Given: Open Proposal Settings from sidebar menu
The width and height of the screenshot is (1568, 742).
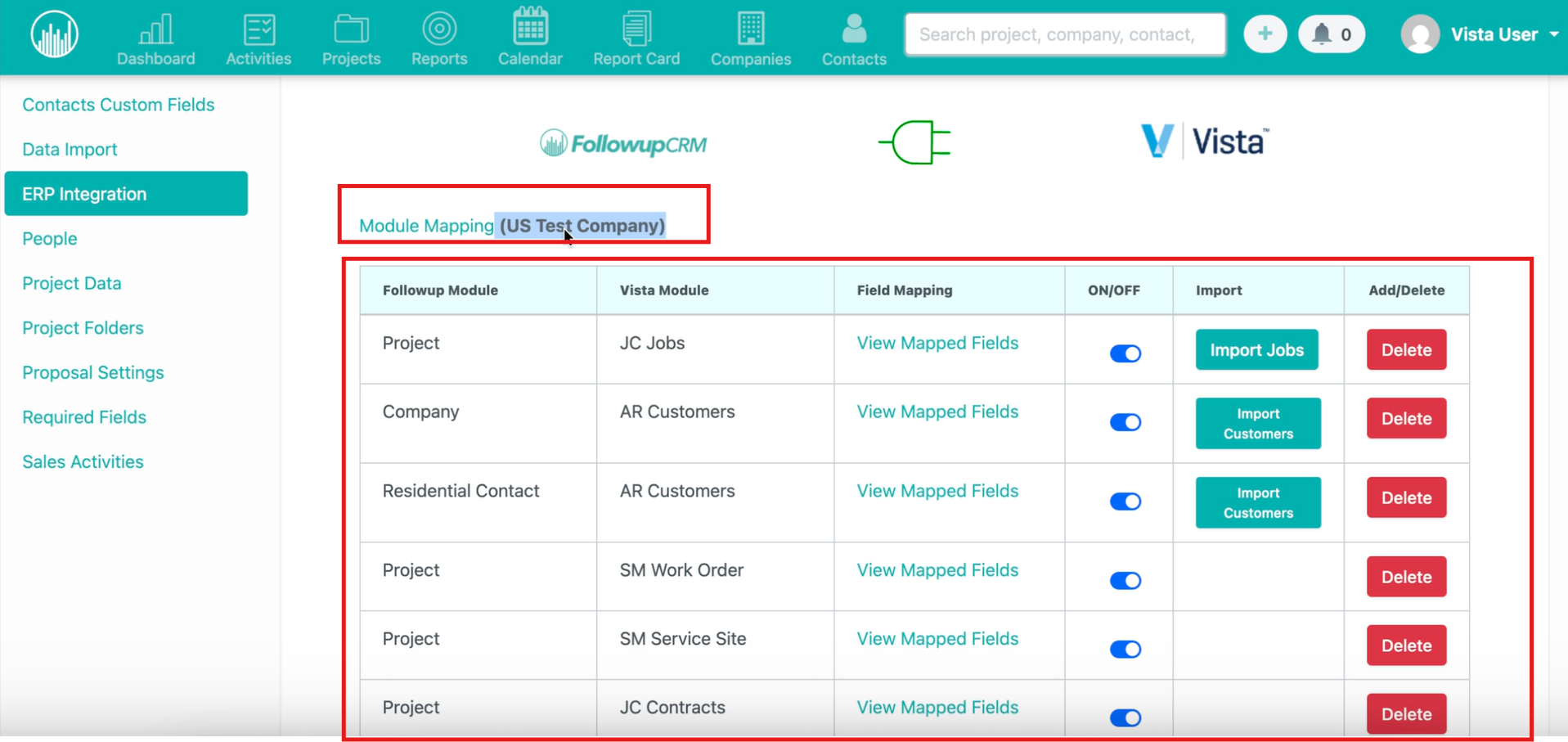Looking at the screenshot, I should point(92,373).
